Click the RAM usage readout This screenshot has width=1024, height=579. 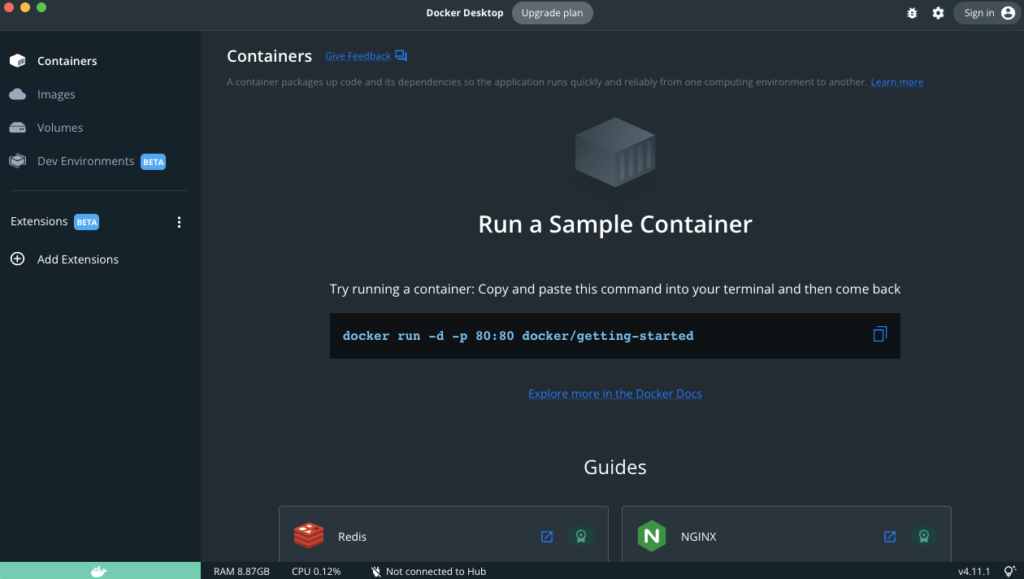[240, 571]
